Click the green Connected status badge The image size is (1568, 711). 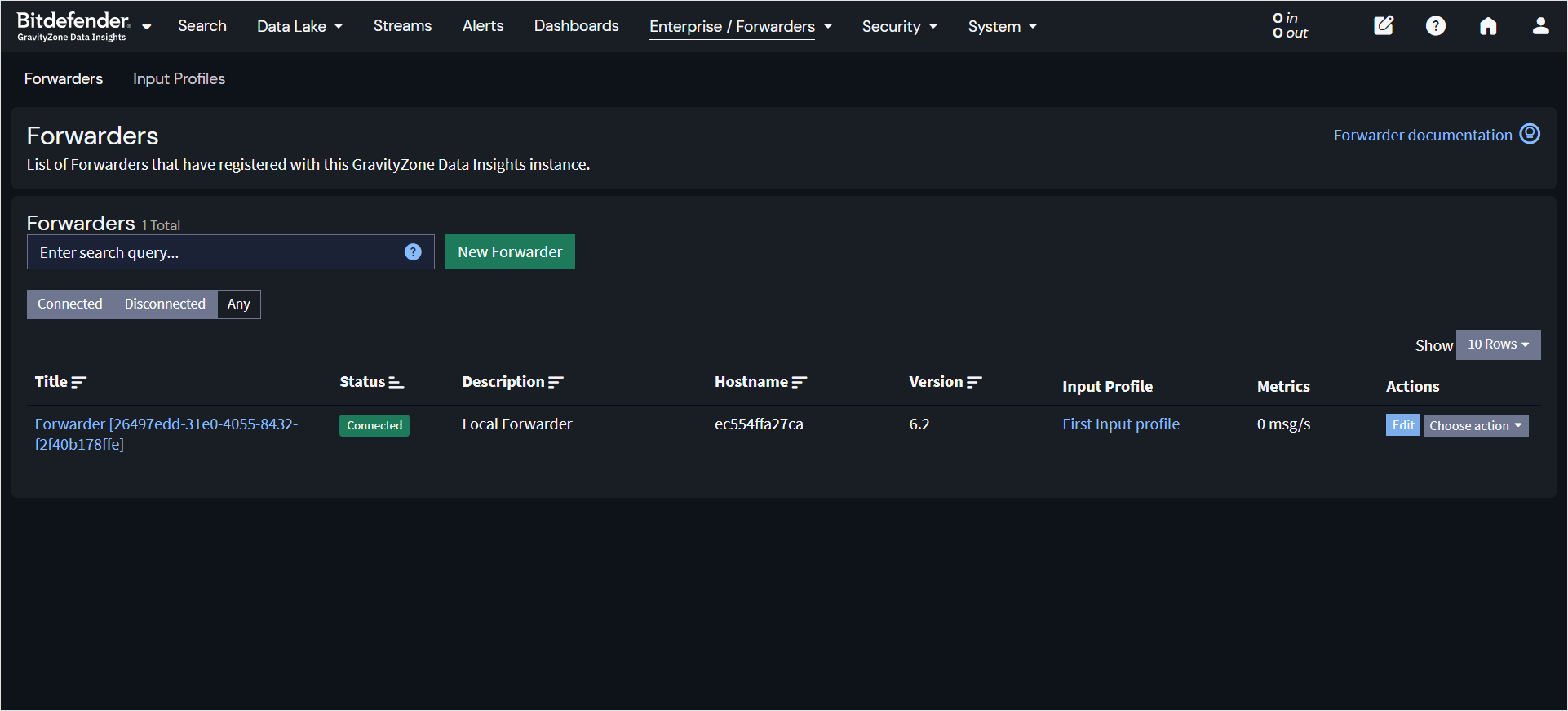tap(374, 425)
